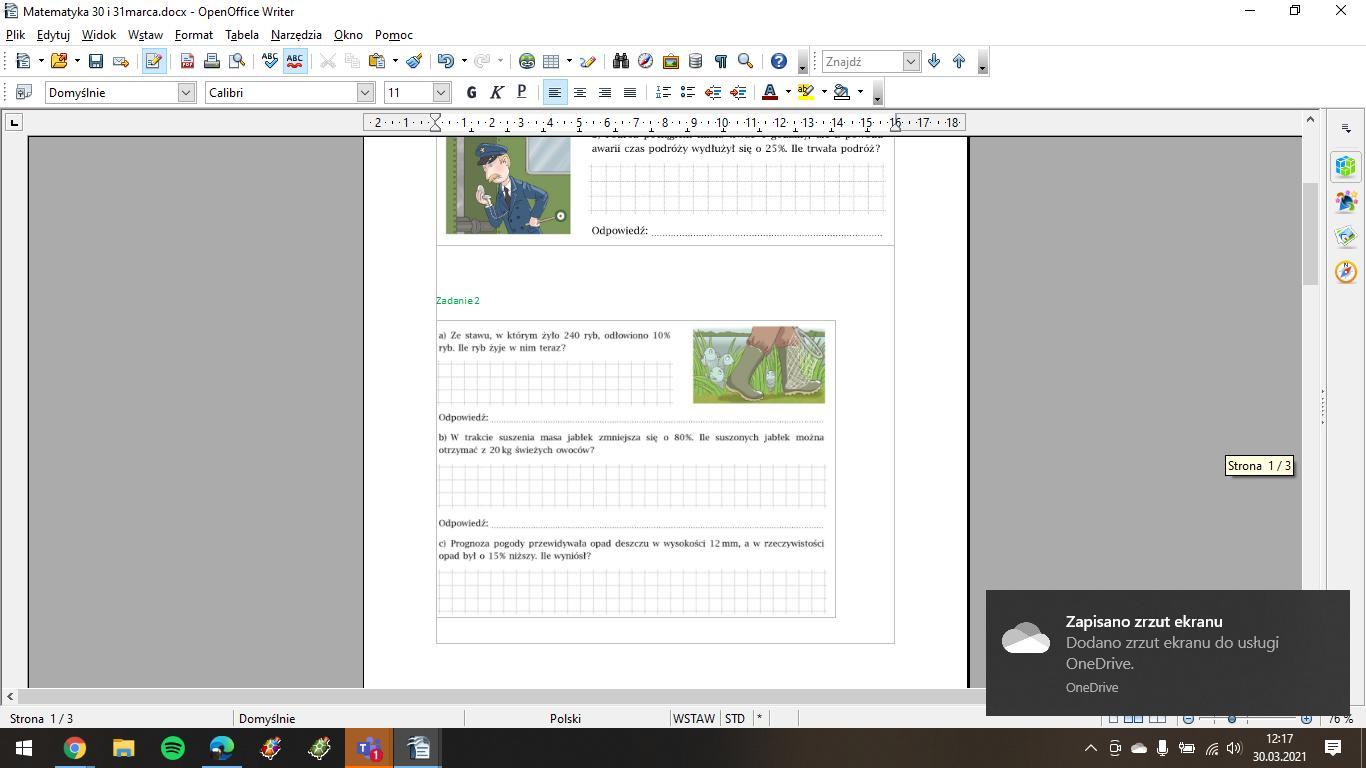The image size is (1366, 768).
Task: Open font size 11 dropdown
Action: [442, 92]
